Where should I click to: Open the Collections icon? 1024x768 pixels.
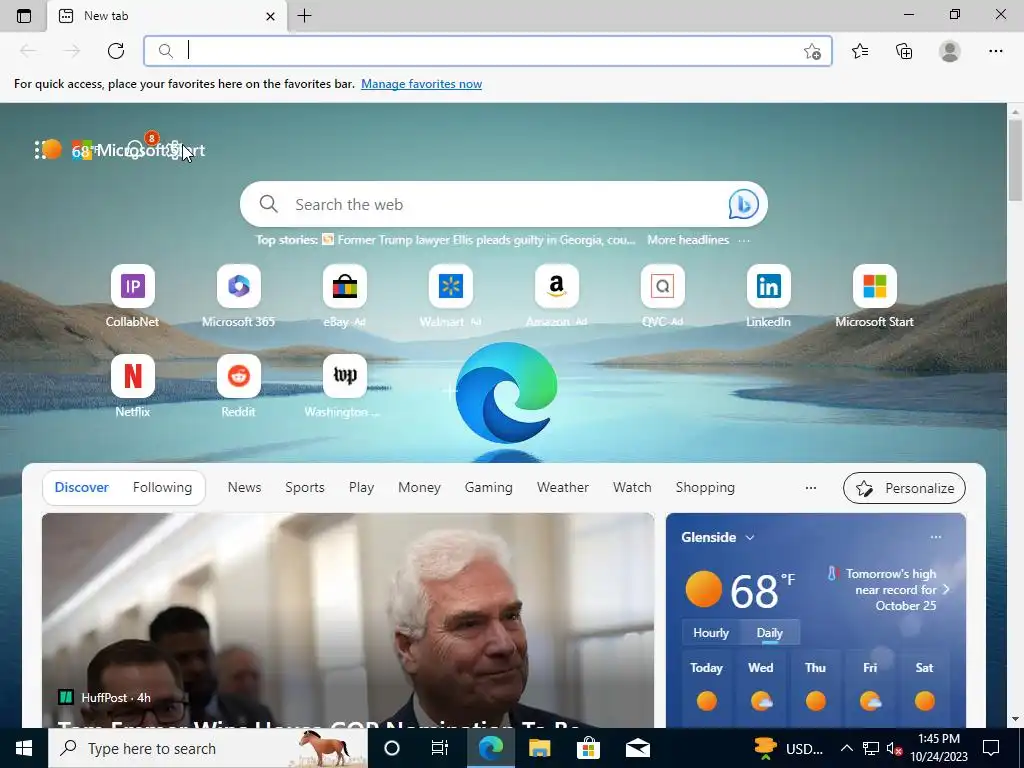[x=904, y=51]
